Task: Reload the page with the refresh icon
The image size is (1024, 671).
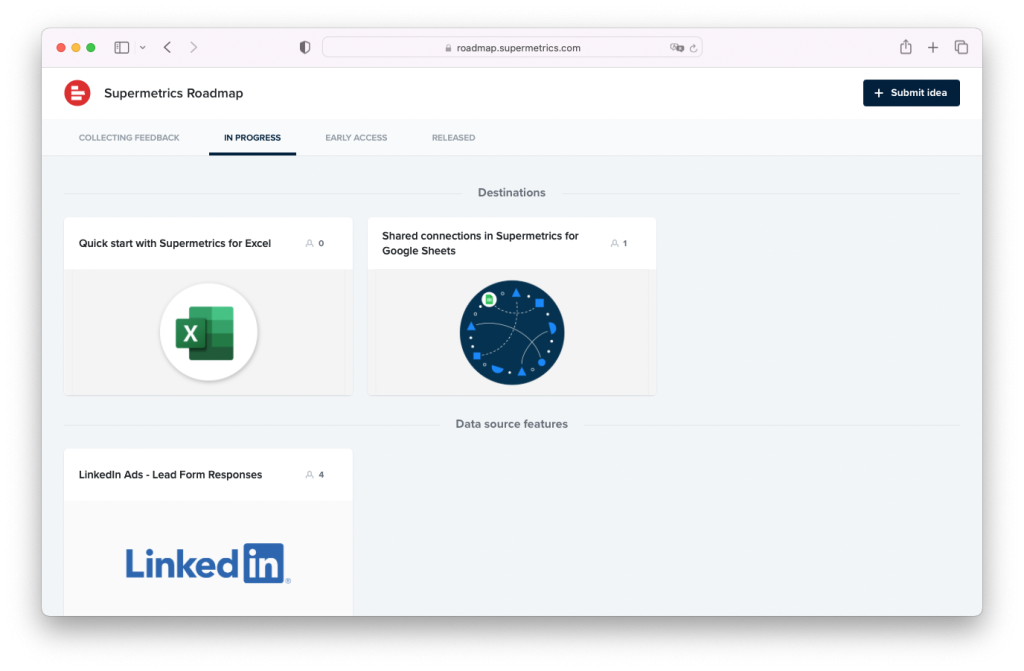Action: coord(694,48)
